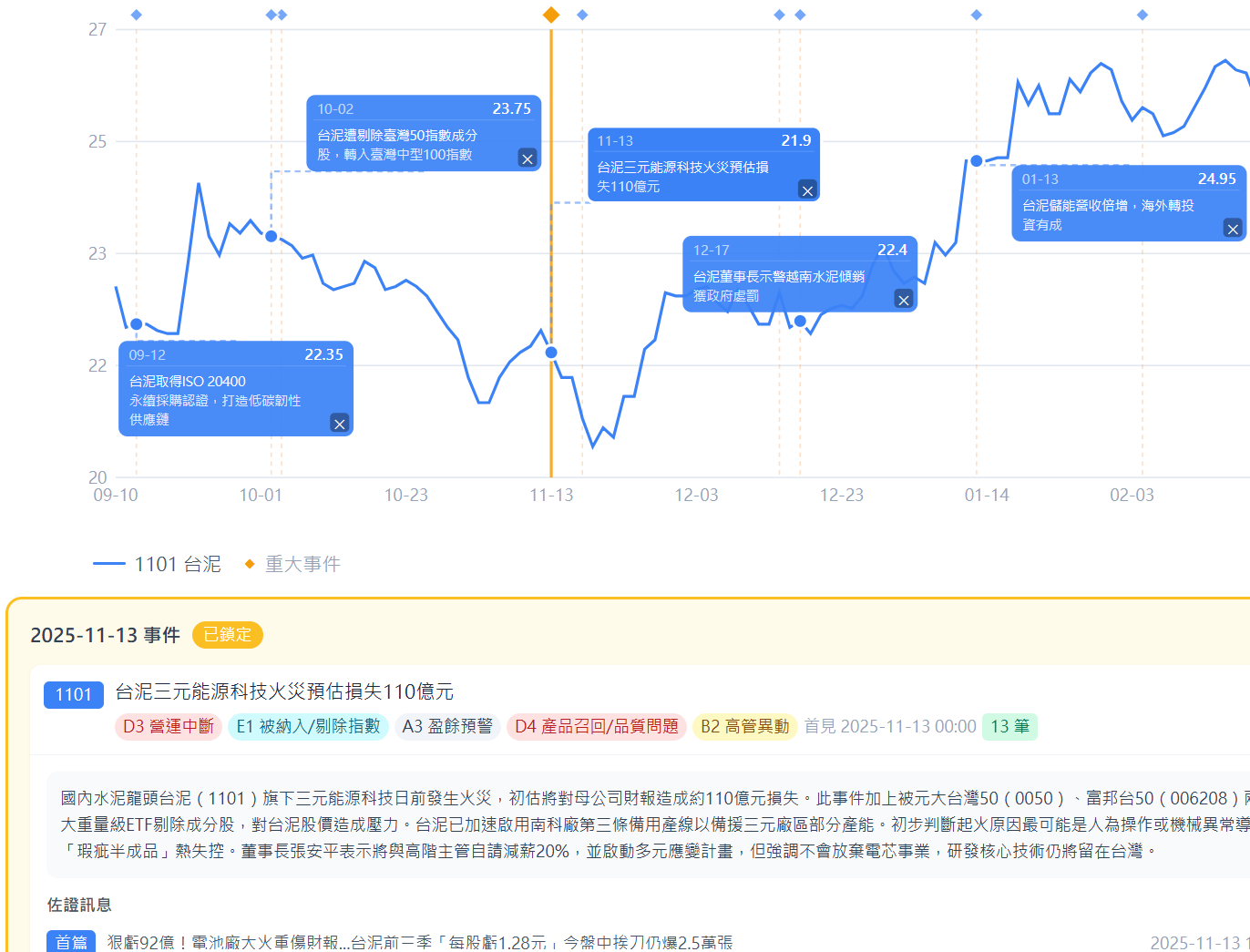Screen dimensions: 1250x952
Task: Select the D4 產品召回/品質問題 tag
Action: click(597, 726)
